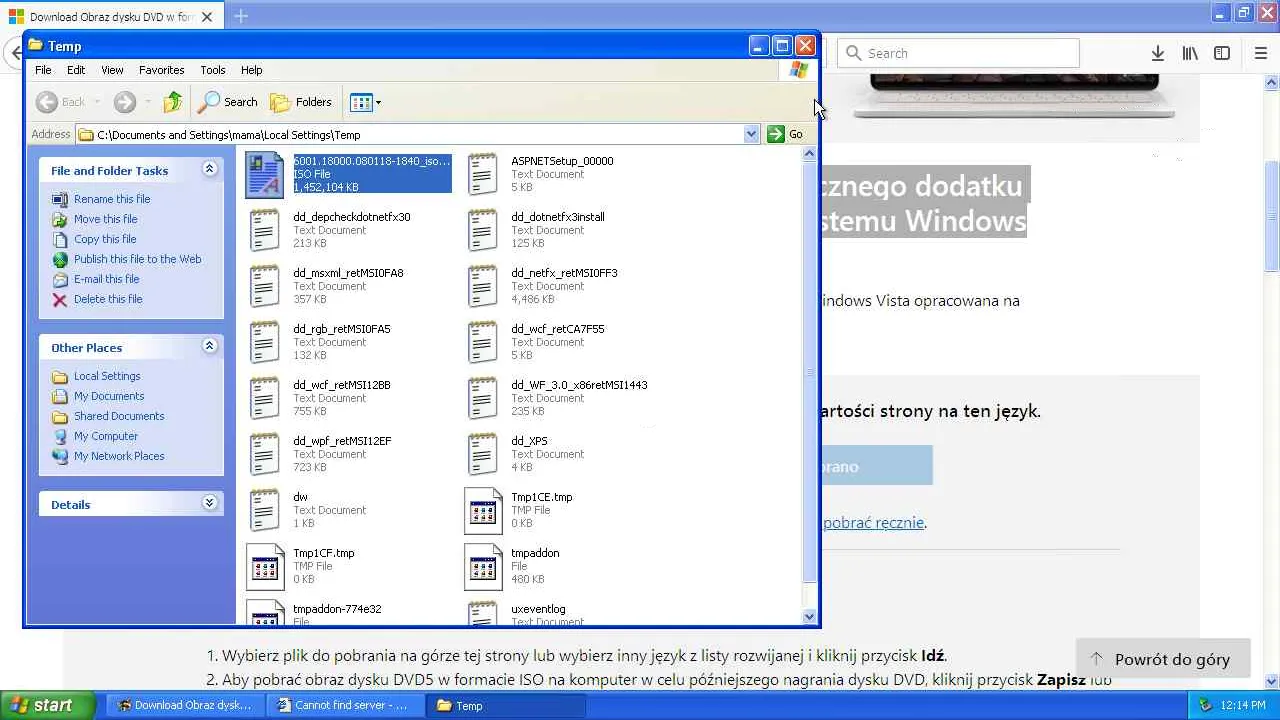Select the dd_wpf_retMSI12EF file icon
Screen dimensions: 1280x720
[265, 454]
